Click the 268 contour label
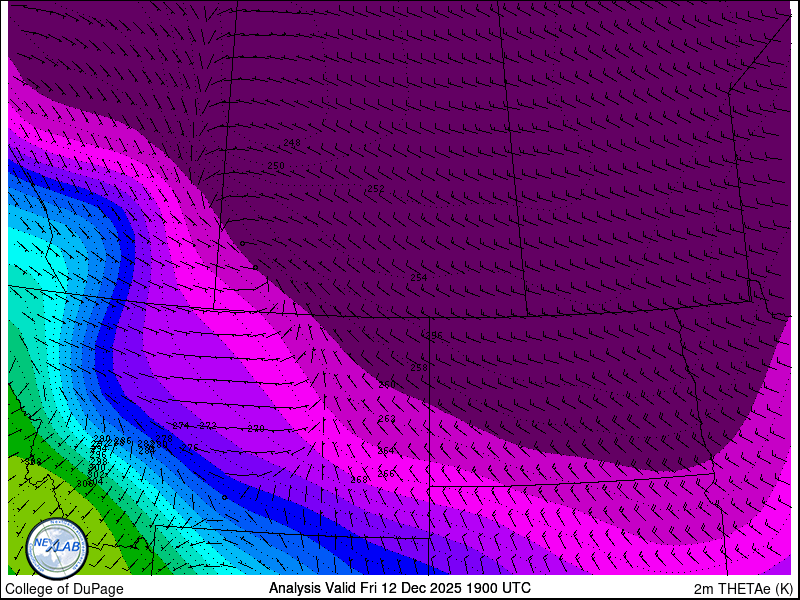The width and height of the screenshot is (800, 600). click(359, 480)
